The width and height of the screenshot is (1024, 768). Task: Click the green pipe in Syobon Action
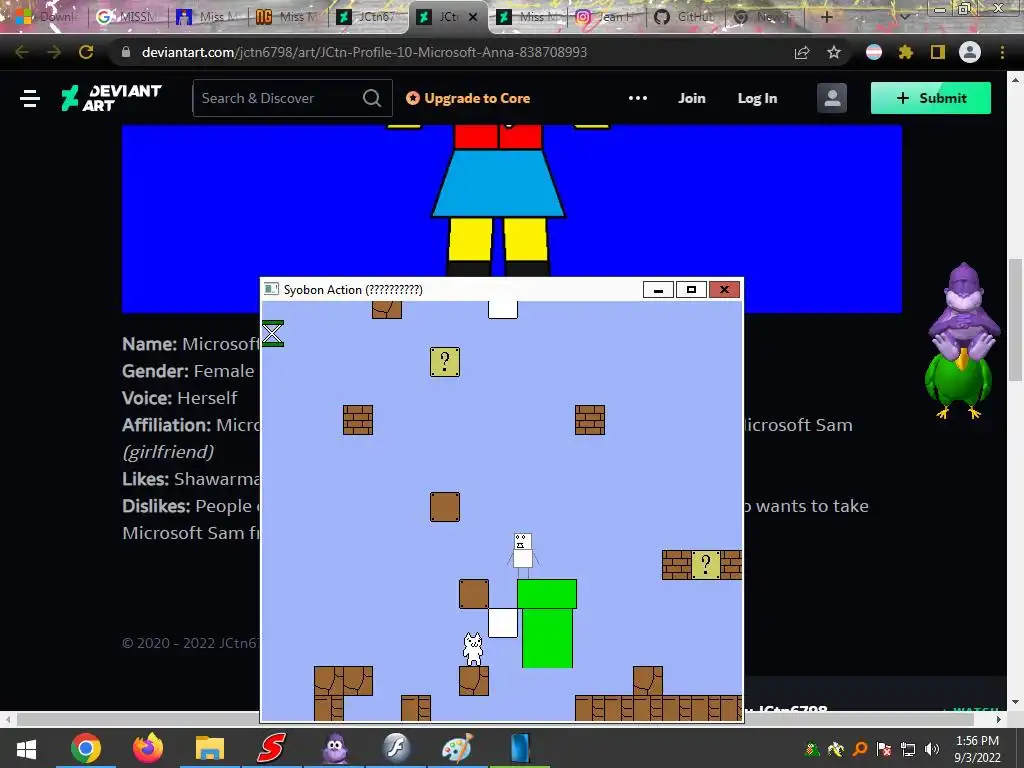547,624
